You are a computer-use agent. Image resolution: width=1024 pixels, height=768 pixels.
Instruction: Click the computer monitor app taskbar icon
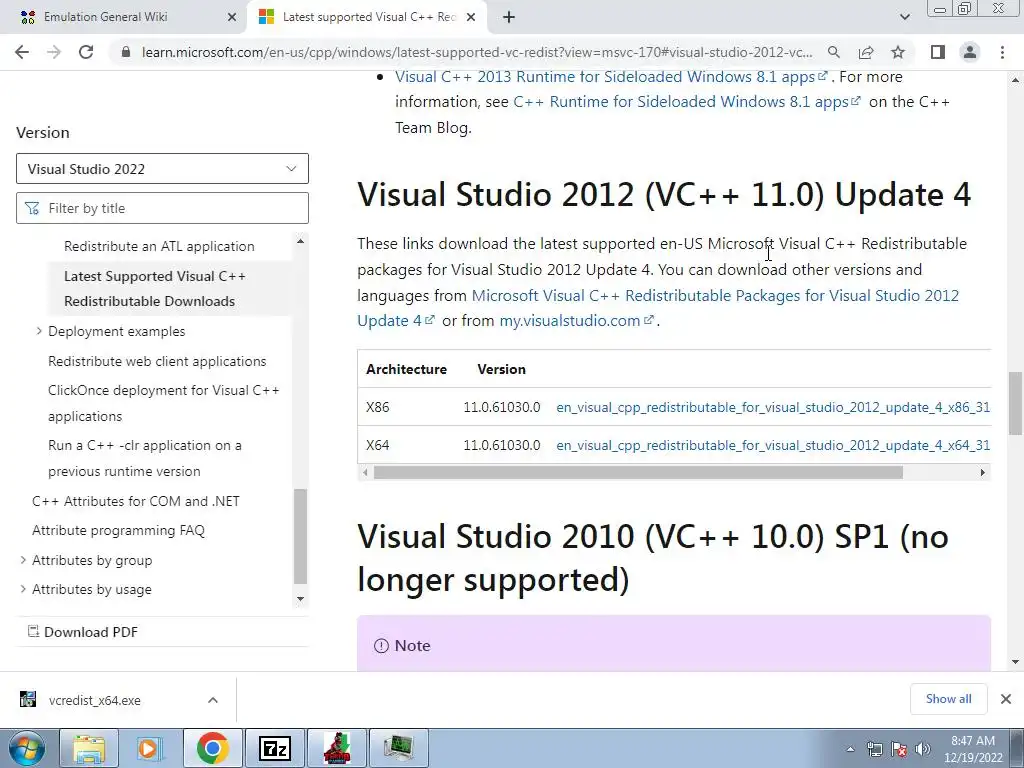[398, 748]
